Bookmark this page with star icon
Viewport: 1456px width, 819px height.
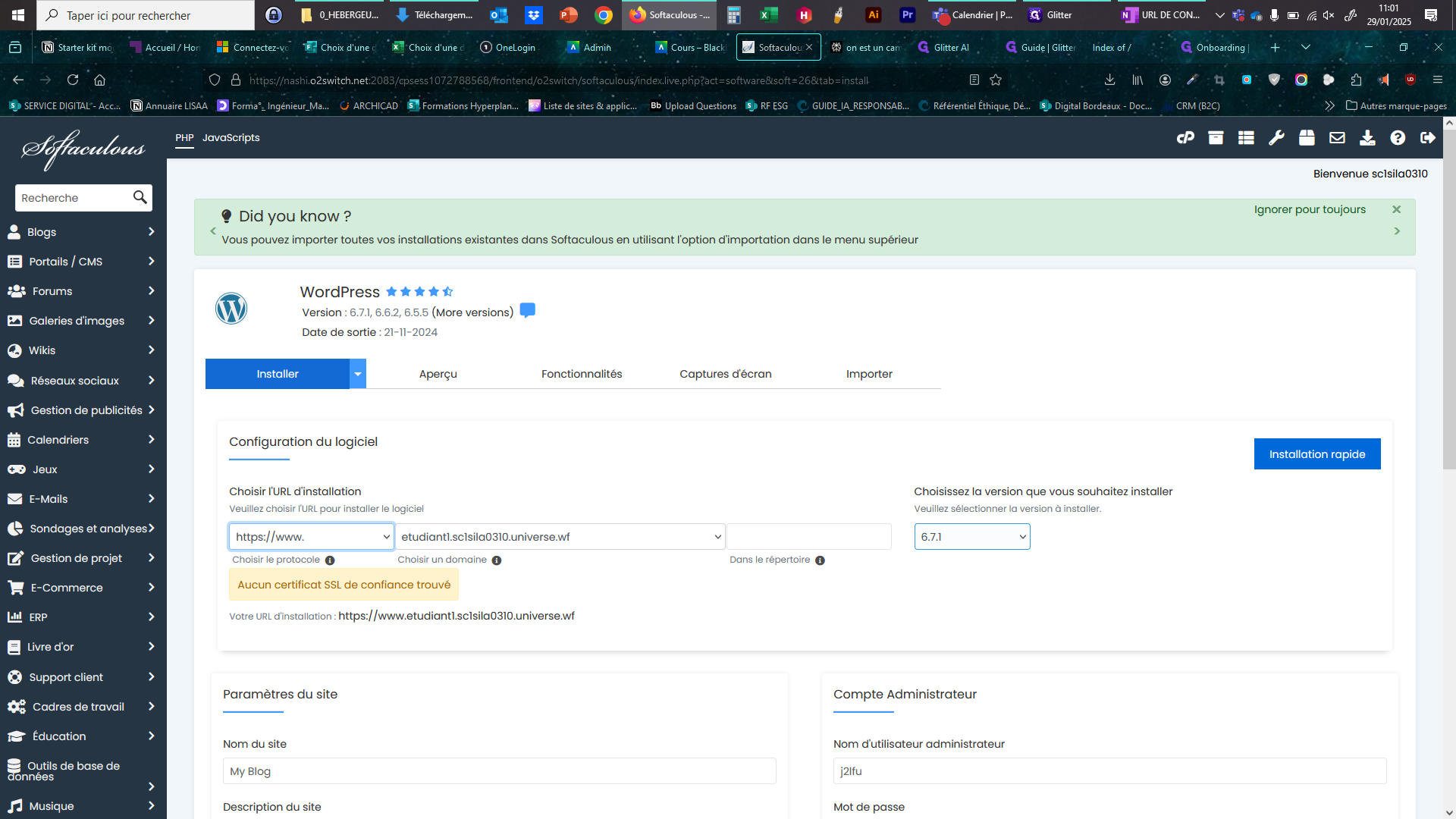pyautogui.click(x=996, y=80)
